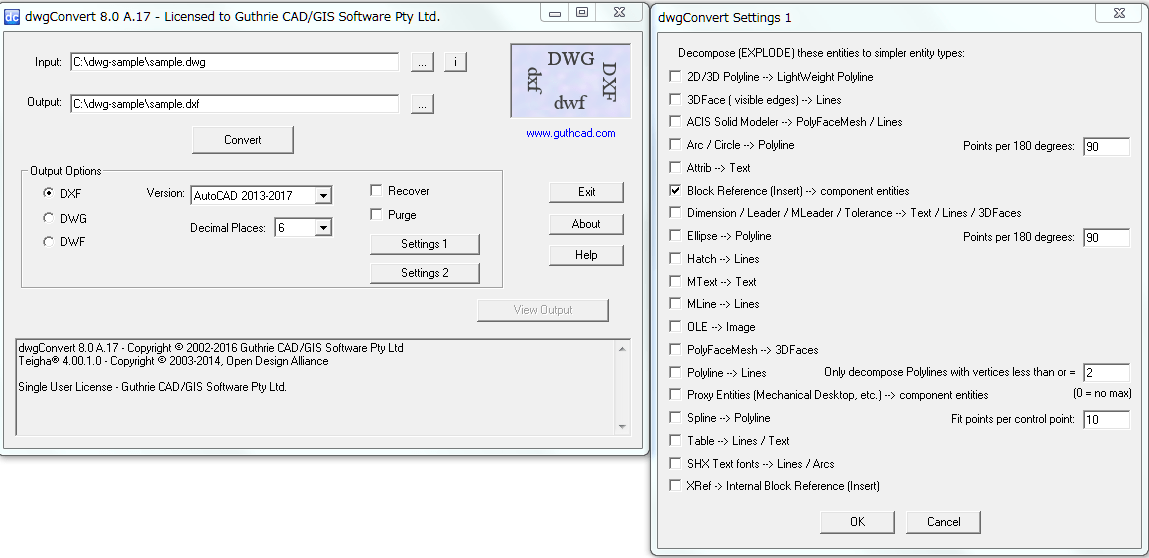The height and width of the screenshot is (558, 1149).
Task: Open the Decimal Places dropdown
Action: [322, 228]
